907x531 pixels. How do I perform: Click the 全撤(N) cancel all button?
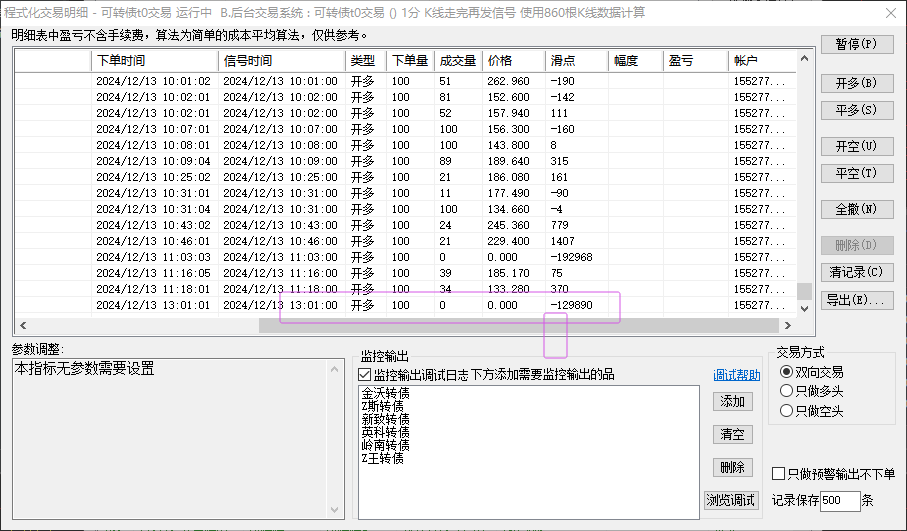pos(857,209)
